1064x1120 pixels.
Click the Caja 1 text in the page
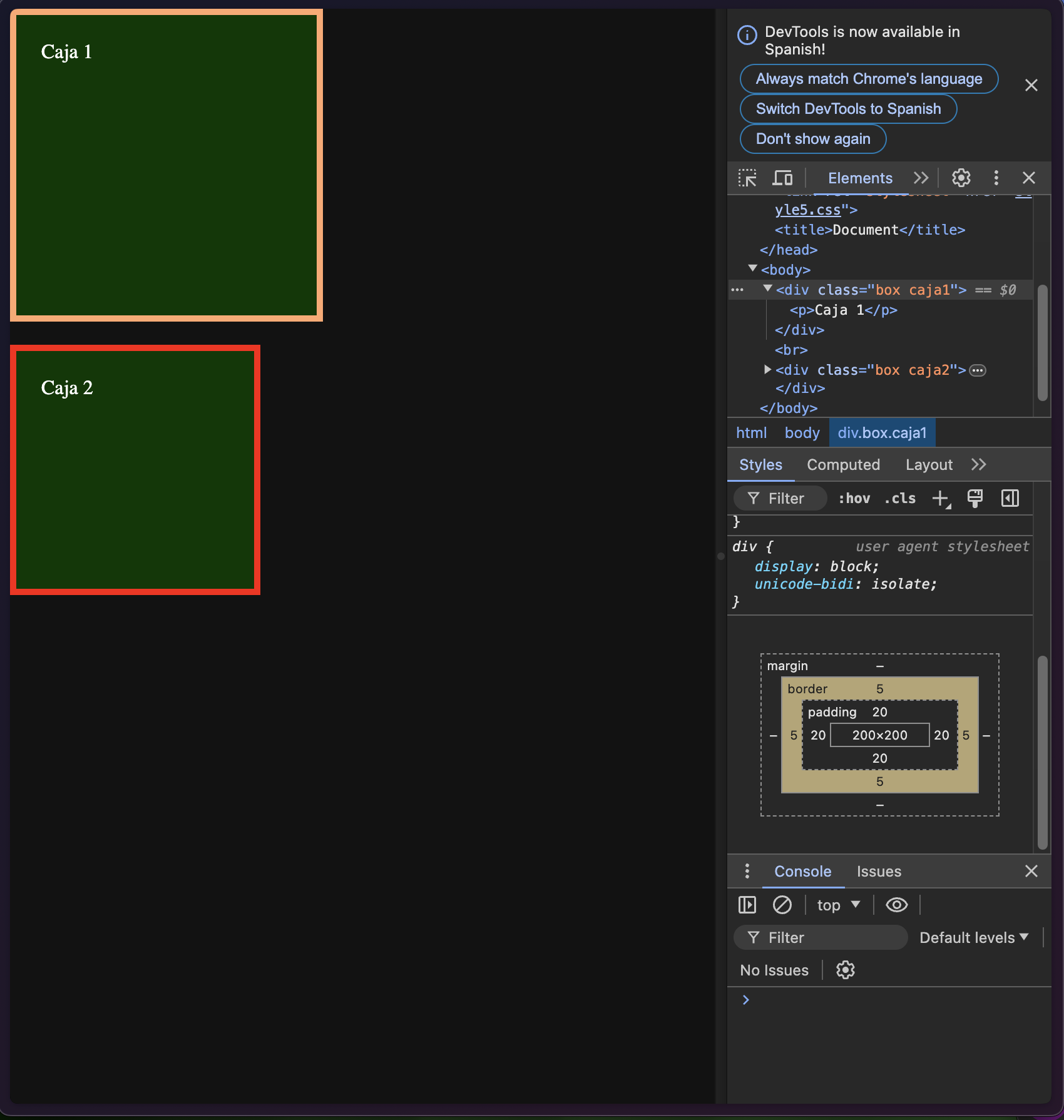tap(66, 52)
